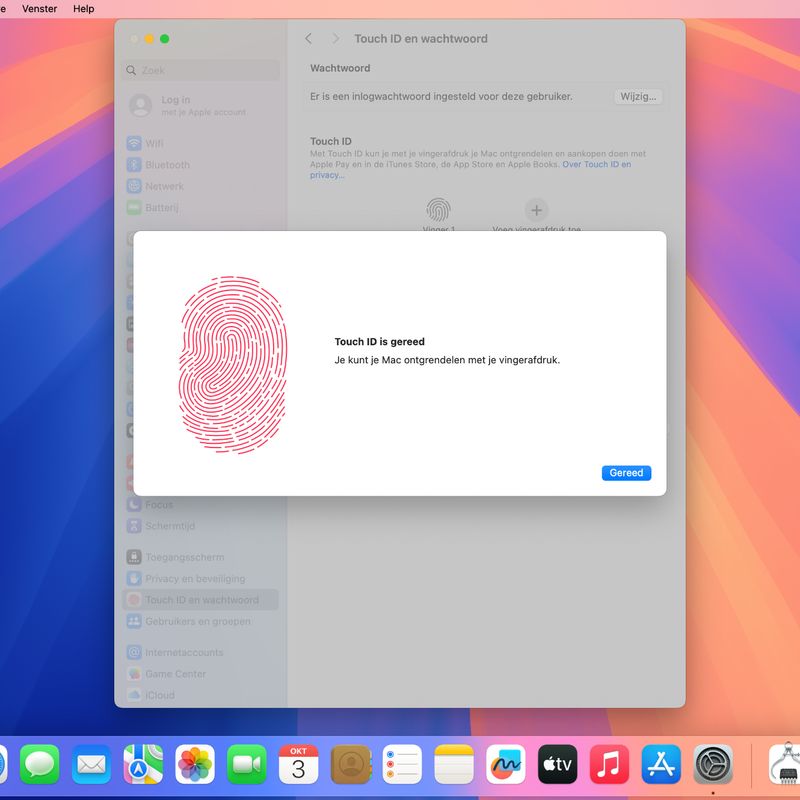This screenshot has width=800, height=800.
Task: Open the Venster menu
Action: [x=39, y=8]
